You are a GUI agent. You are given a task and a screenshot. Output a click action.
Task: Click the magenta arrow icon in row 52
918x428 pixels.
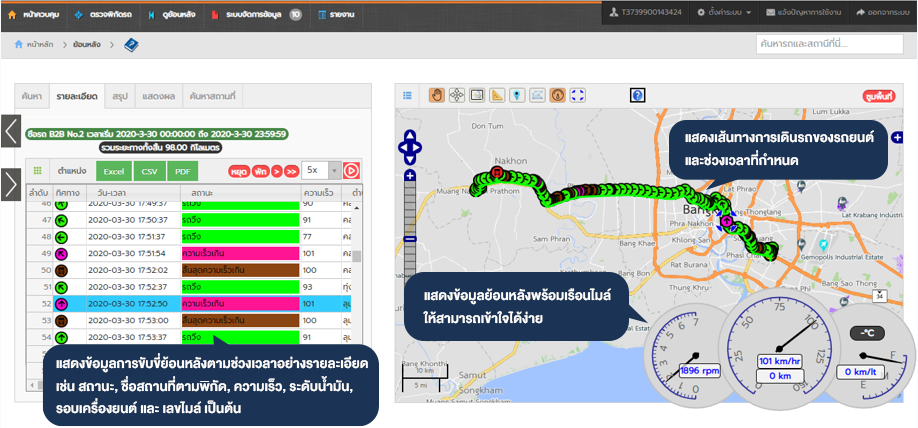[x=61, y=304]
